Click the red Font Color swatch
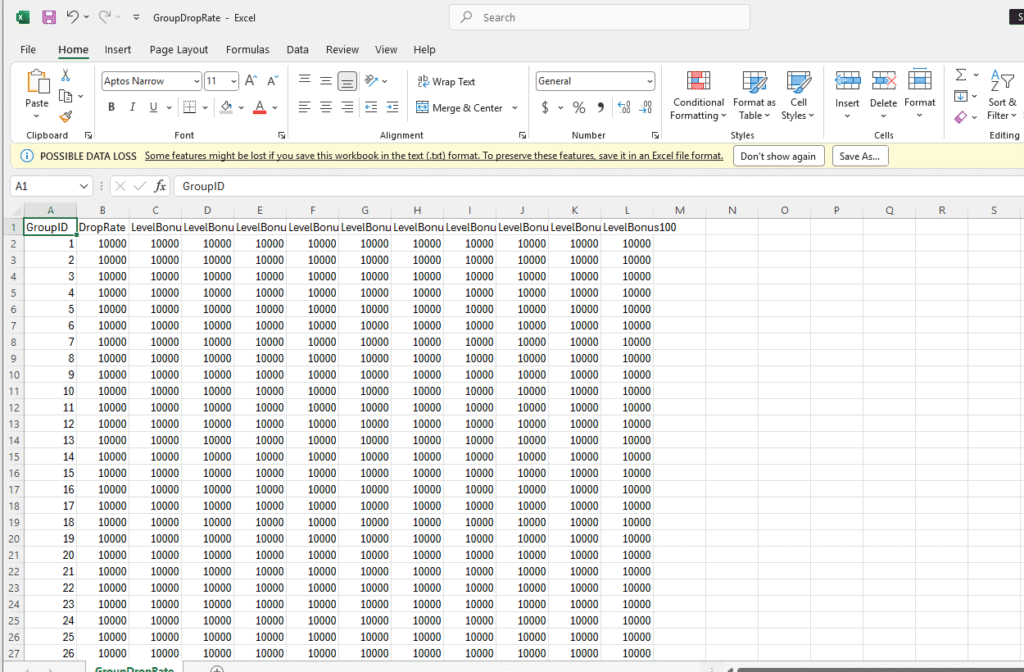Screen dimensions: 1024x672 tap(259, 108)
